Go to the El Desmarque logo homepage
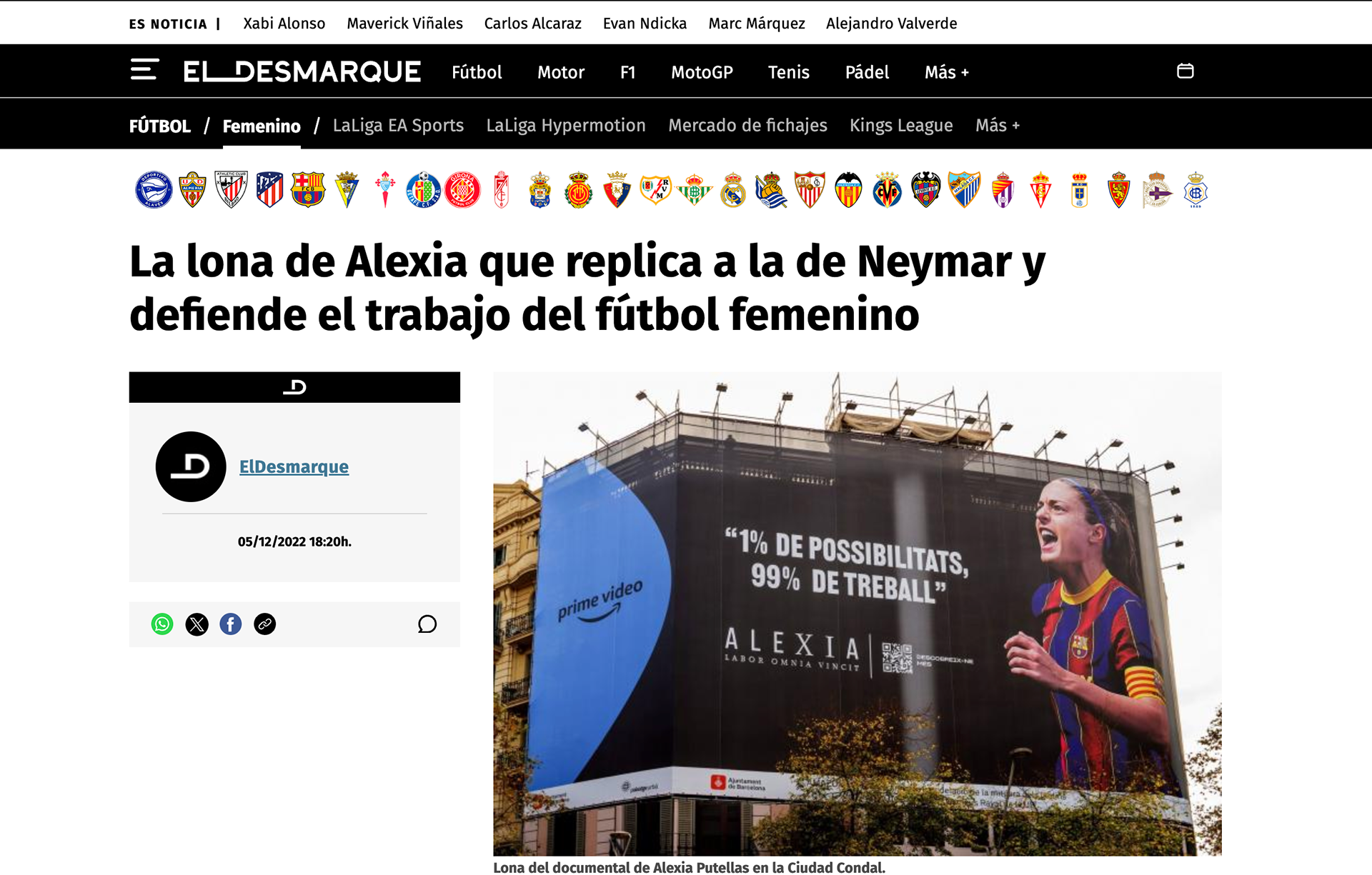This screenshot has height=875, width=1372. point(302,71)
